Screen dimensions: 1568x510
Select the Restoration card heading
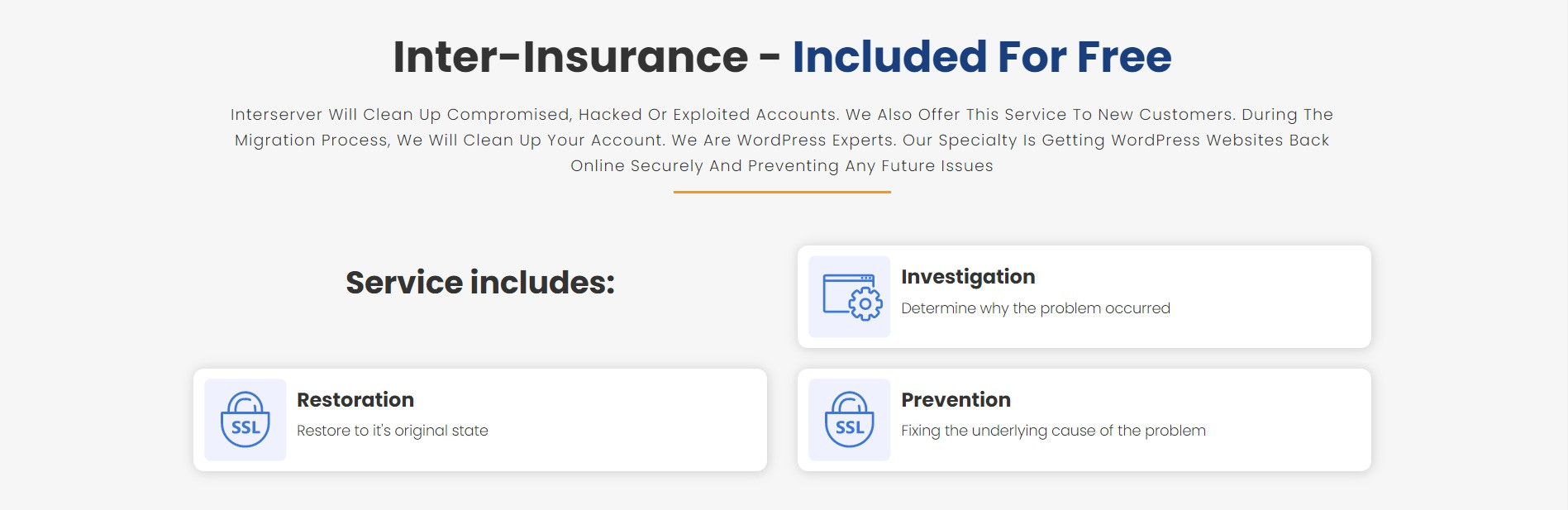coord(355,400)
